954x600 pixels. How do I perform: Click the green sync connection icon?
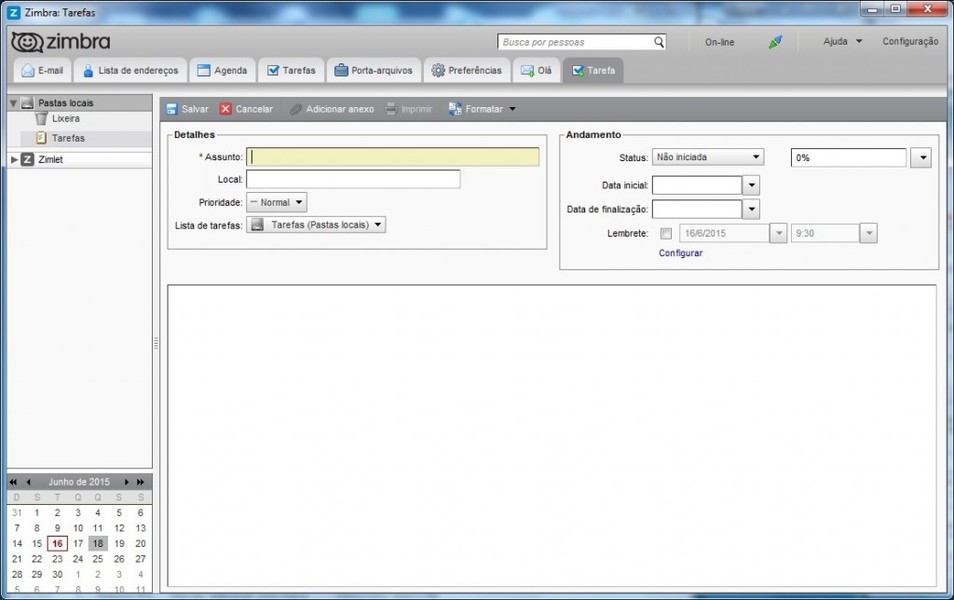(x=775, y=41)
